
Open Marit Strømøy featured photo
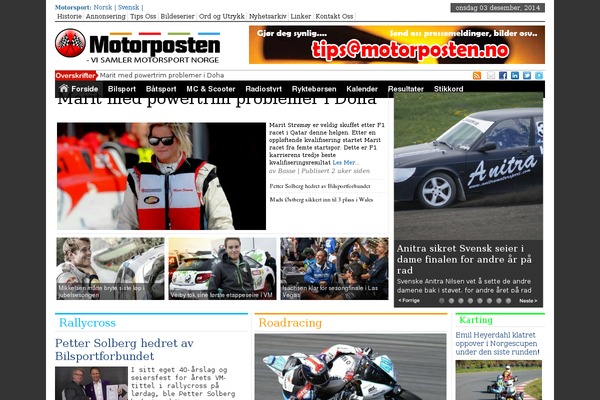tap(161, 176)
